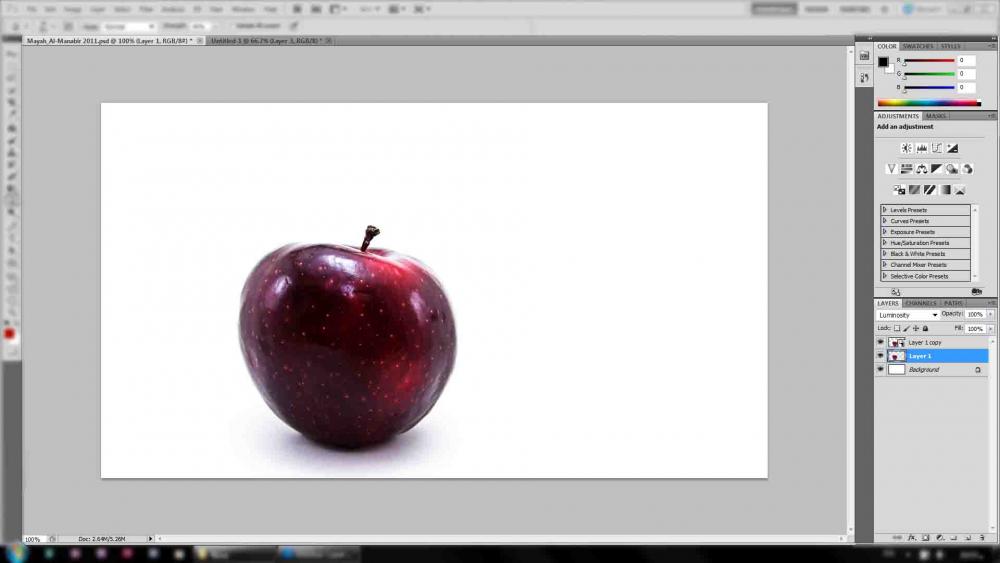Select the Background layer name

[x=923, y=370]
